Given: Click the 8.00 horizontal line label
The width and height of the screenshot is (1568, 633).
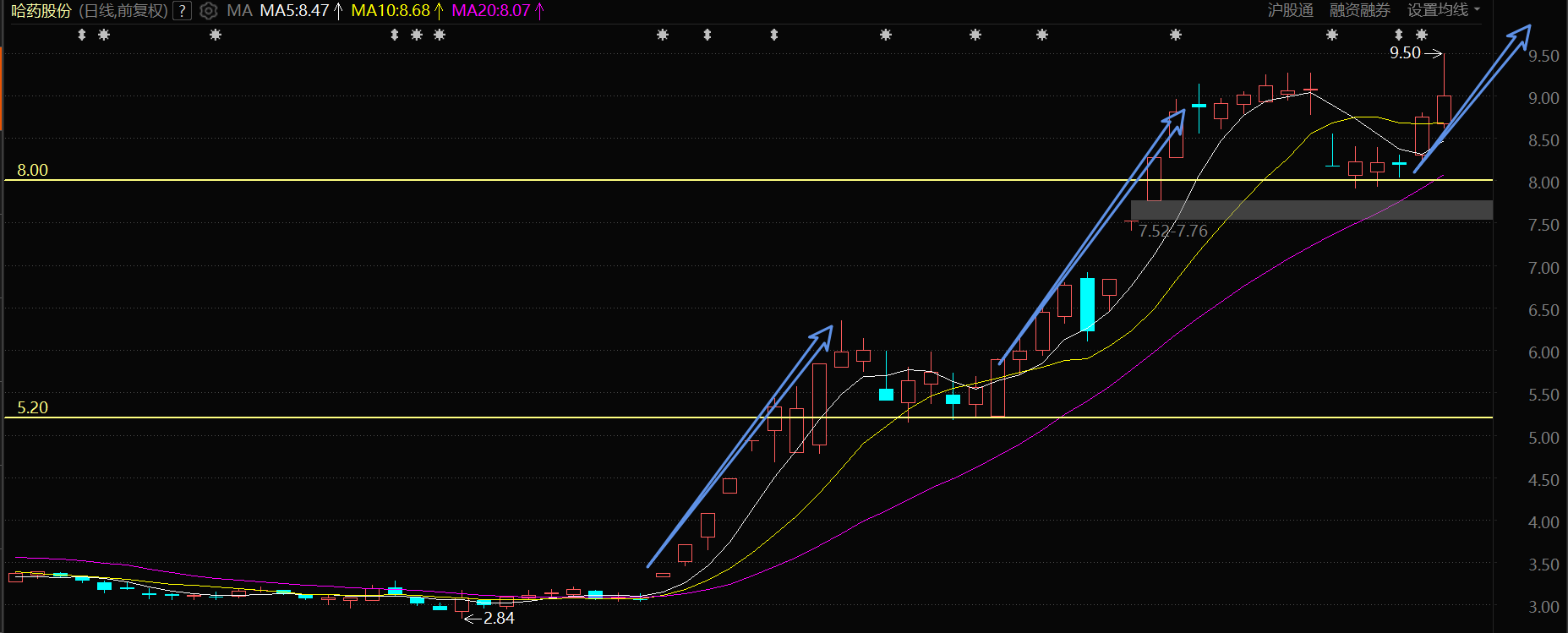Looking at the screenshot, I should pos(33,170).
